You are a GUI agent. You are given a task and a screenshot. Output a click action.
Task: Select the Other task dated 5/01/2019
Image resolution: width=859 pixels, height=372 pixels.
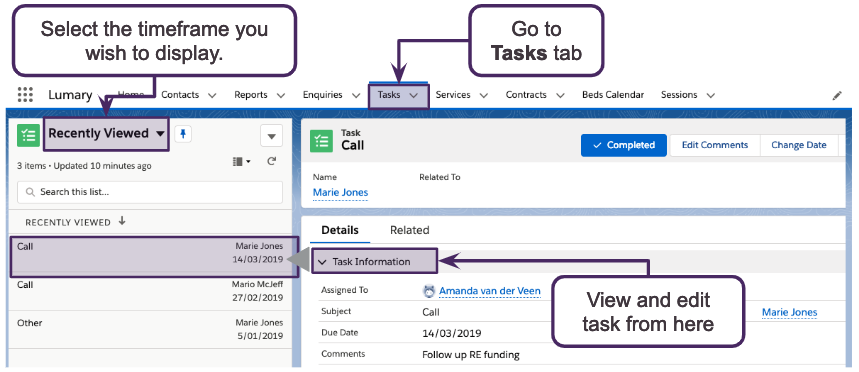click(x=150, y=329)
